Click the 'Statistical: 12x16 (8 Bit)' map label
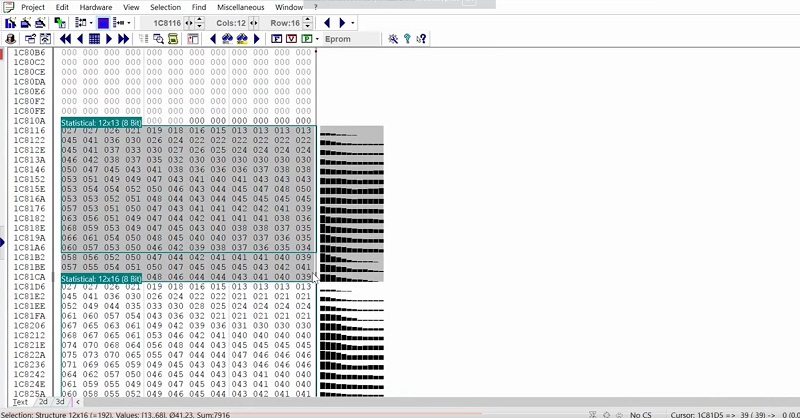This screenshot has height=418, width=800. point(101,279)
